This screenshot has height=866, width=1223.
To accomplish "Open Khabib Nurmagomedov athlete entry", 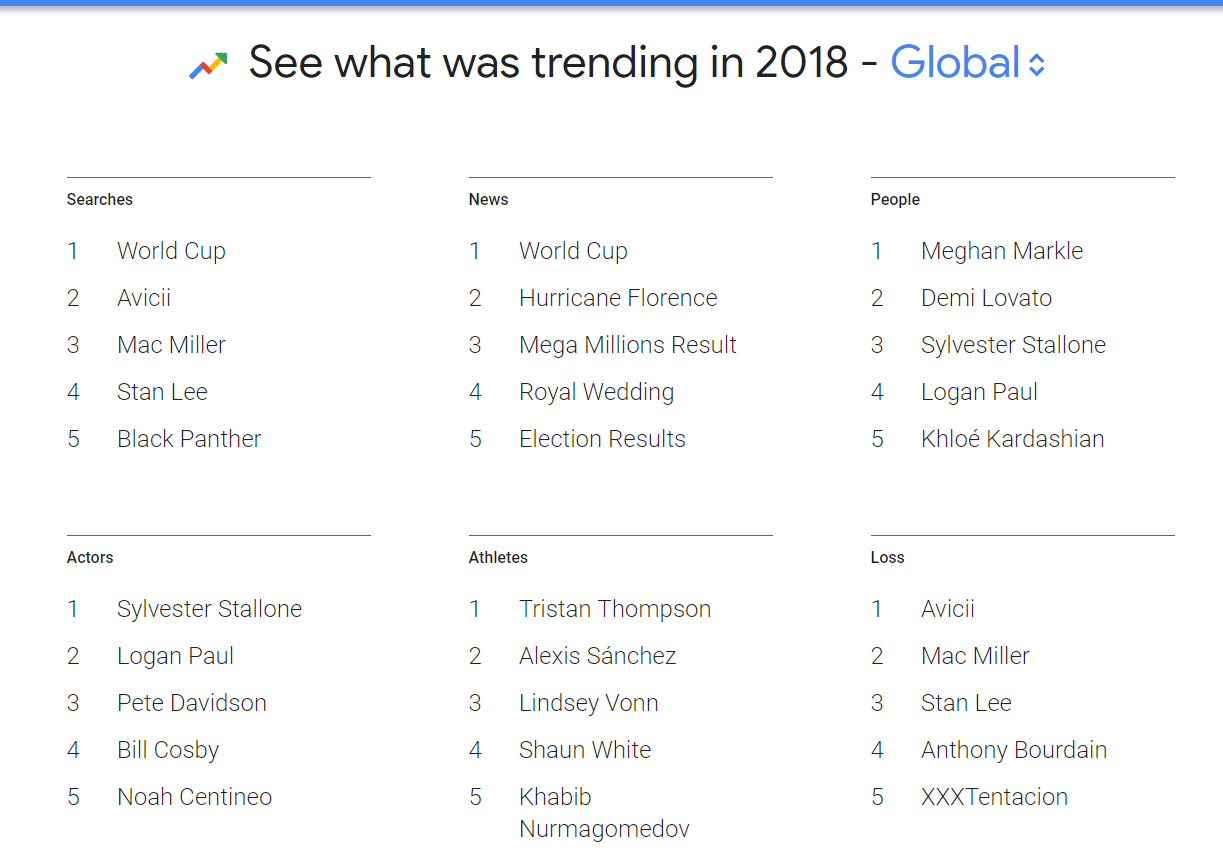I will click(x=604, y=813).
